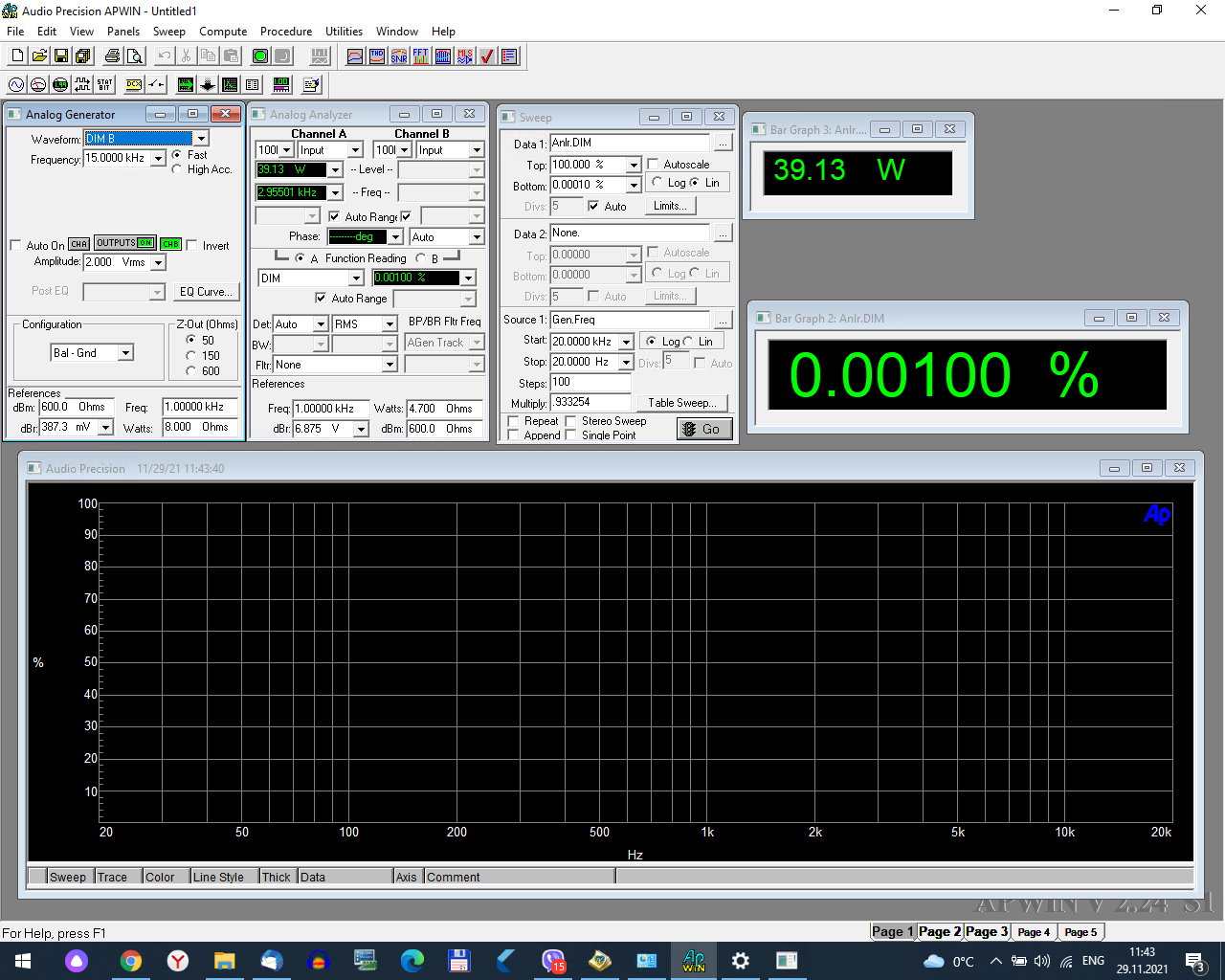Open the DCX panel icon
The image size is (1225, 980).
pyautogui.click(x=134, y=85)
